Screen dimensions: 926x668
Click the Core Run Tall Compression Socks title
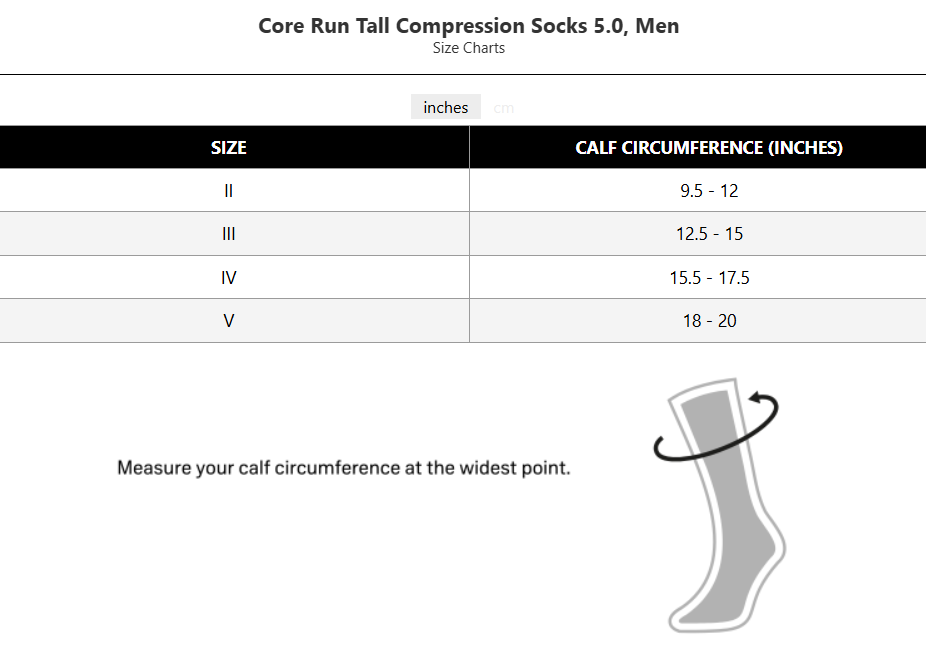(468, 26)
